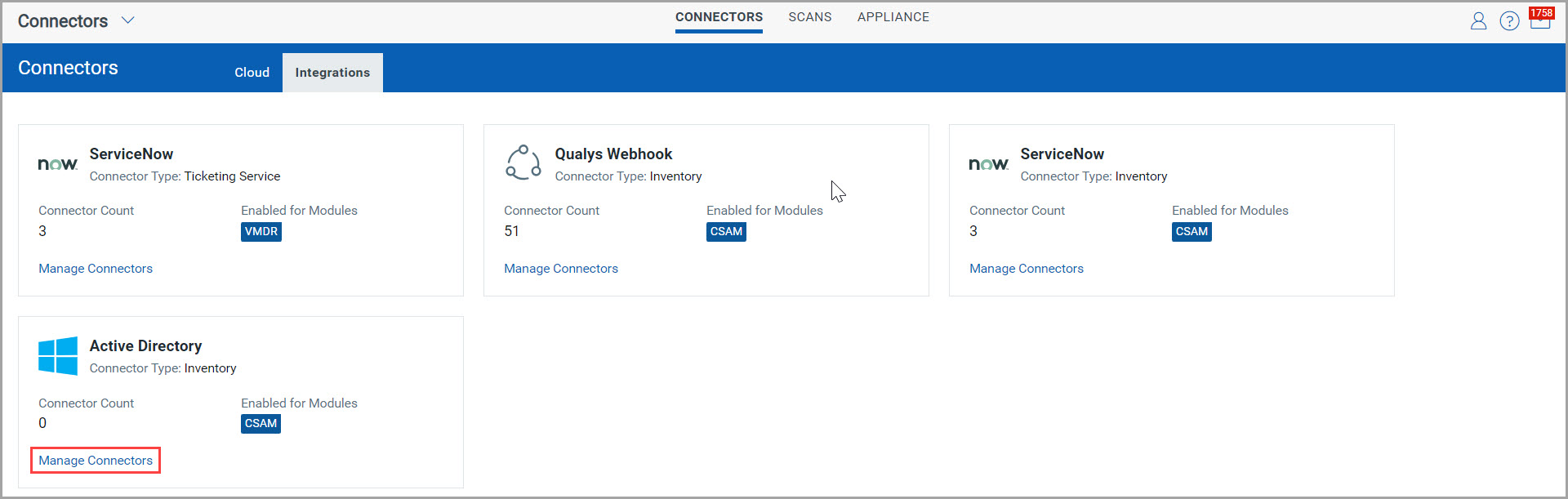Click the Qualys Webhook logo icon
Image resolution: width=1568 pixels, height=499 pixels.
click(523, 162)
